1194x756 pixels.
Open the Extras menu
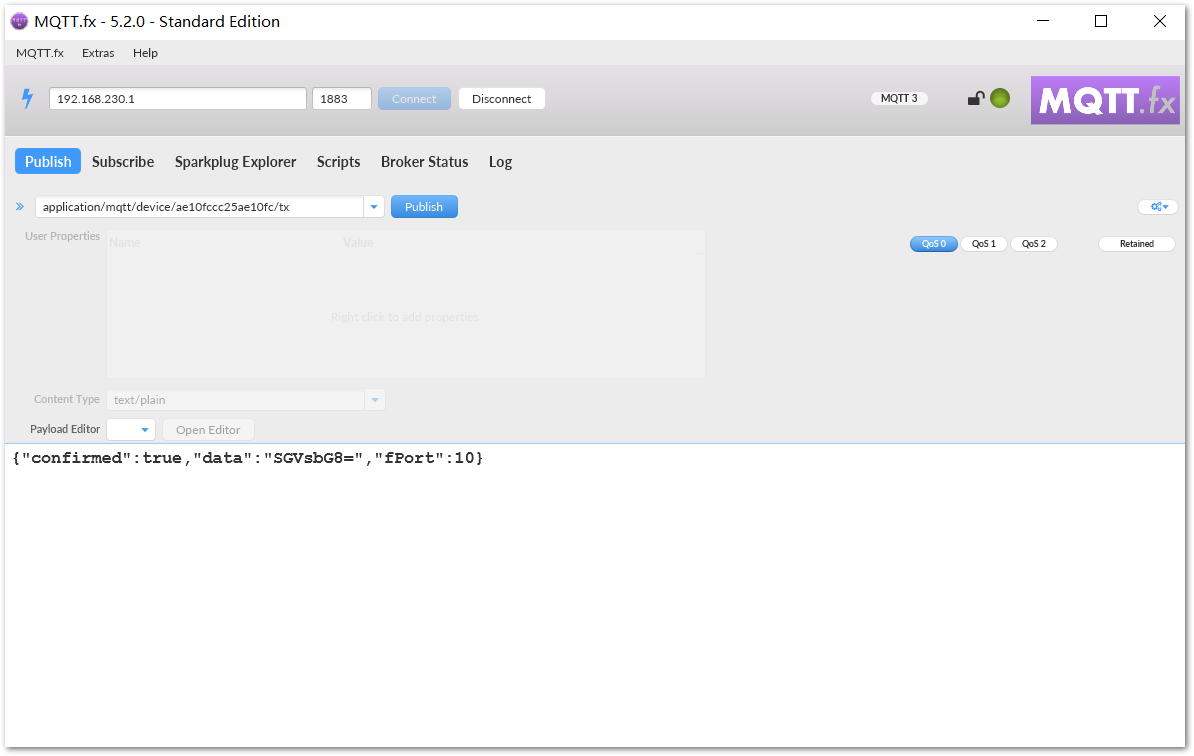pos(98,53)
